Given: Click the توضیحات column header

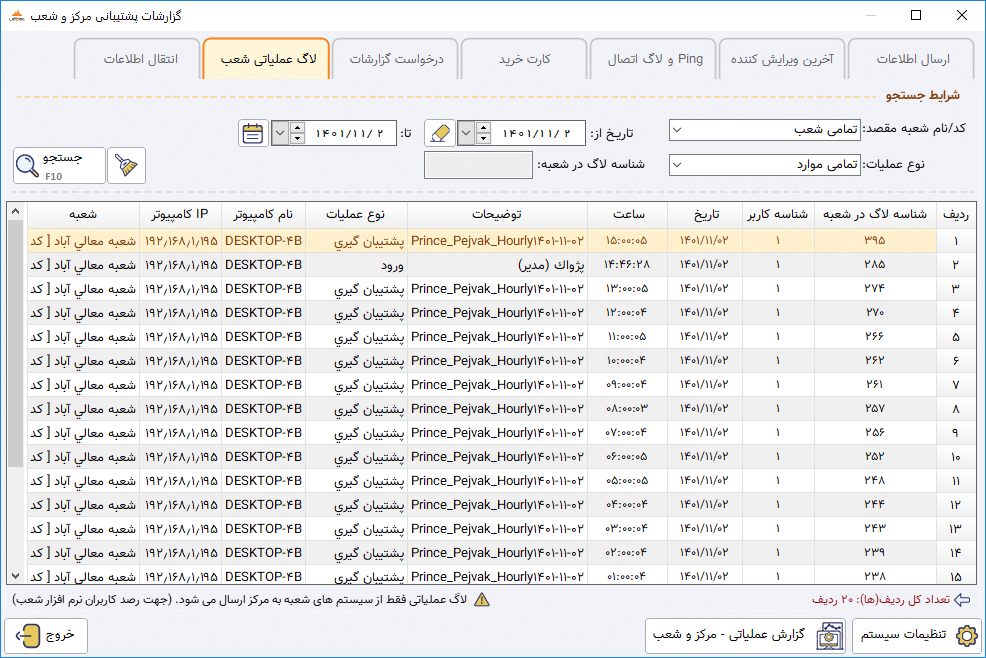Looking at the screenshot, I should [x=497, y=215].
